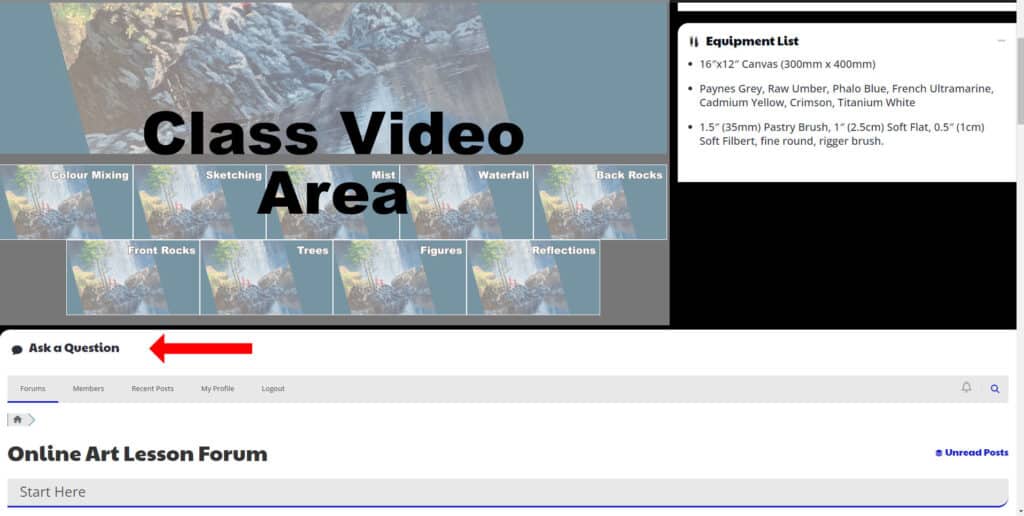Collapse the Equipment List panel

[1001, 41]
